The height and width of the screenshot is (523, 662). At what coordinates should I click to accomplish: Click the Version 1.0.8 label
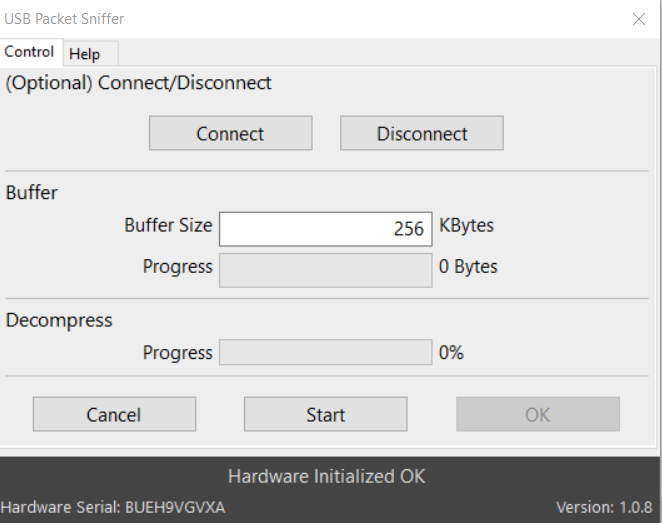(x=604, y=507)
